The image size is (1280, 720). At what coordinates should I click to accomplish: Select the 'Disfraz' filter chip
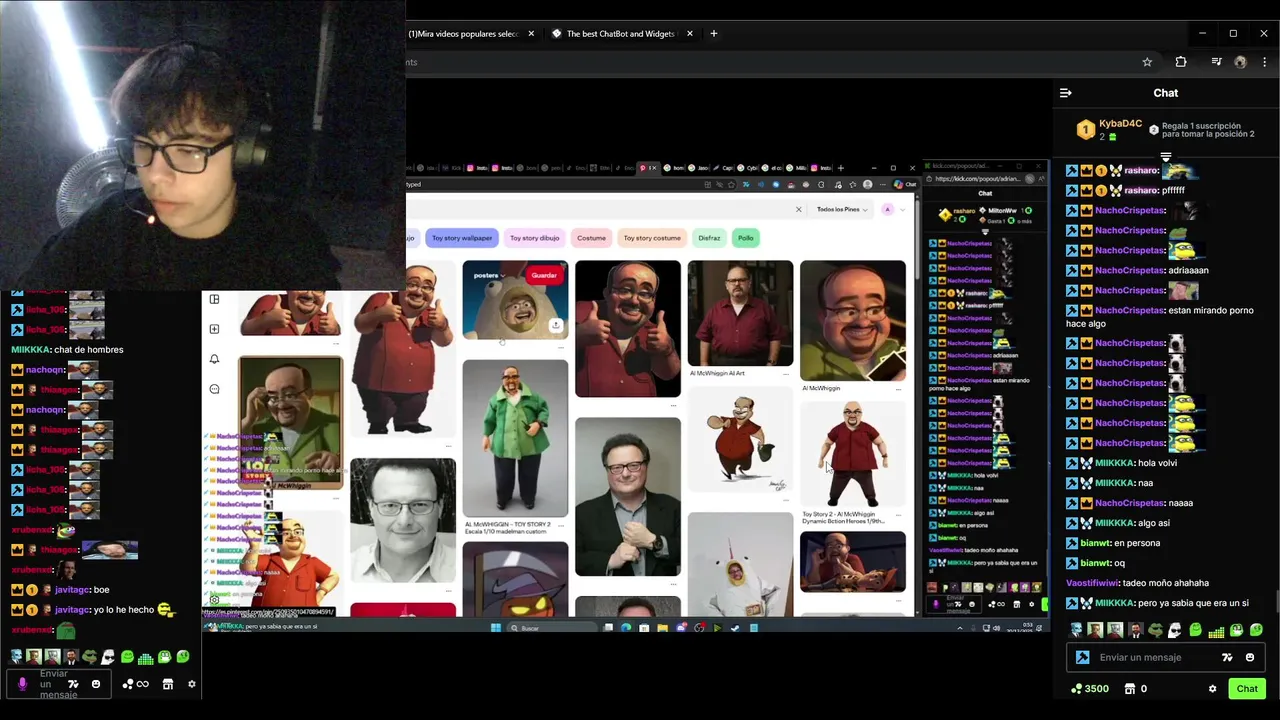click(709, 238)
